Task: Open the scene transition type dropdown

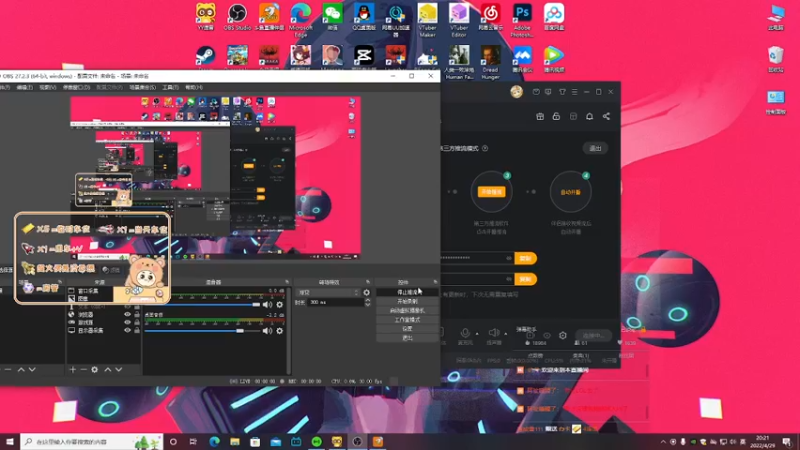Action: pos(328,292)
